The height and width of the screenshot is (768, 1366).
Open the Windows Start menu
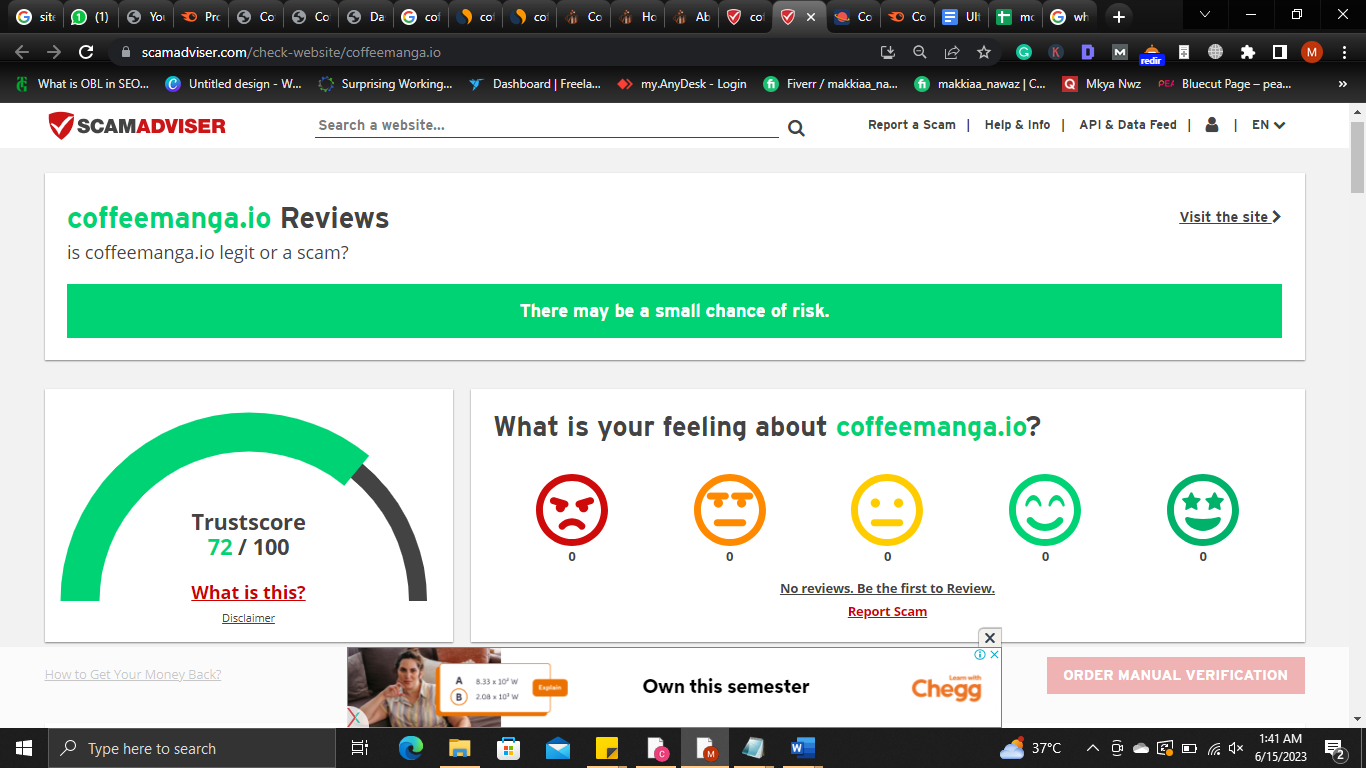(23, 748)
